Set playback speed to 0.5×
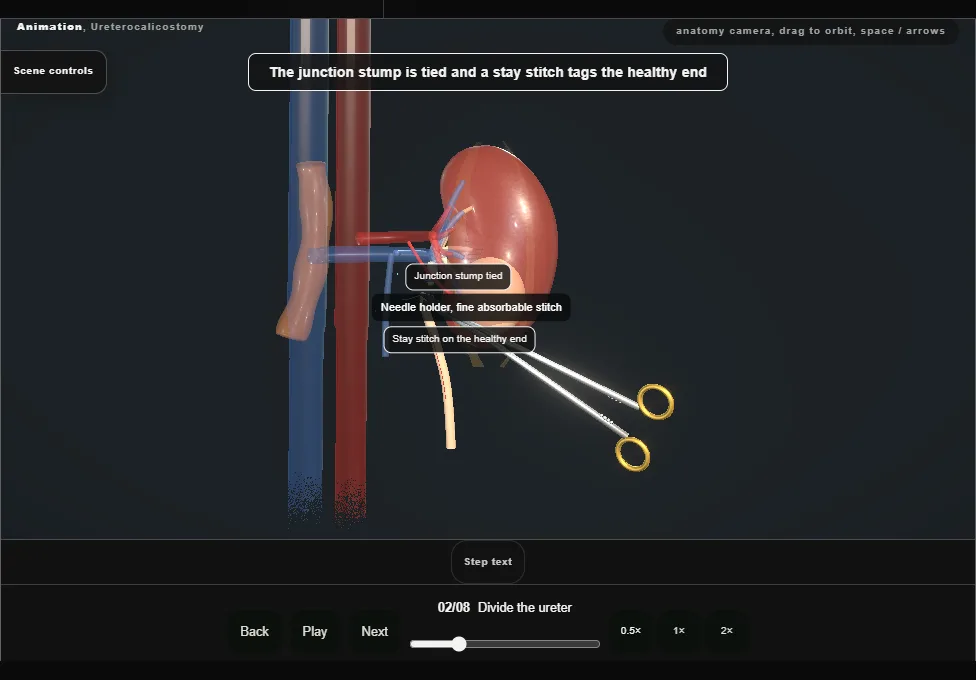 click(631, 631)
